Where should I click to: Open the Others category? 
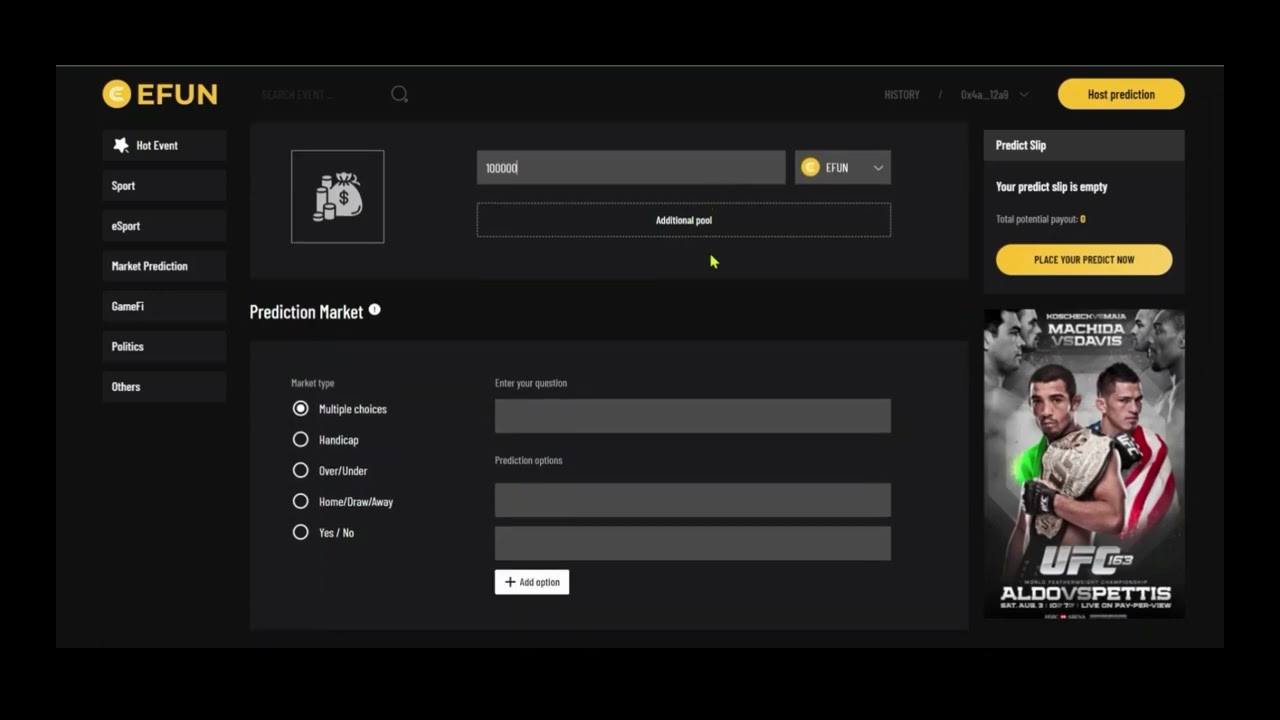[x=164, y=386]
